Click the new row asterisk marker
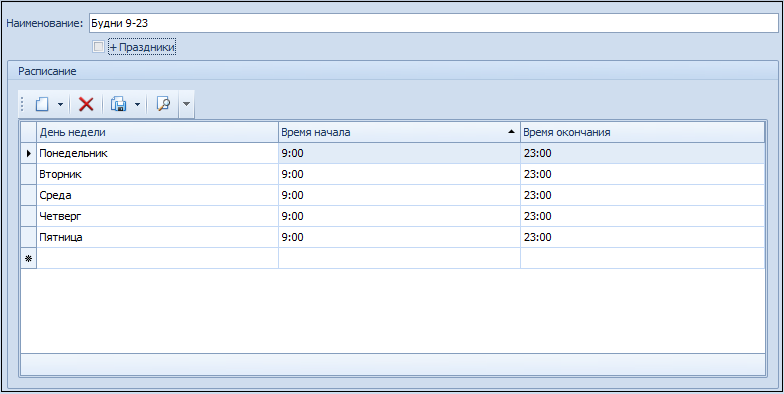The width and height of the screenshot is (784, 394). click(28, 258)
